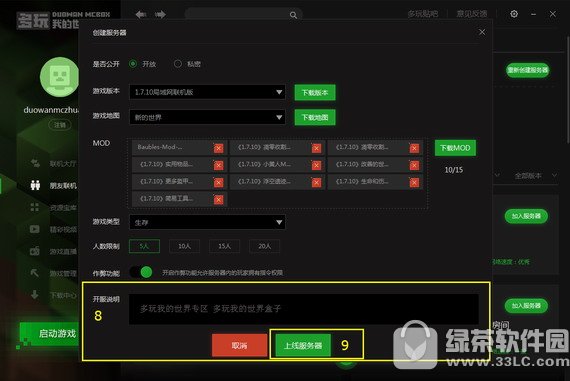Click the green 上线服务器 button

(x=303, y=345)
